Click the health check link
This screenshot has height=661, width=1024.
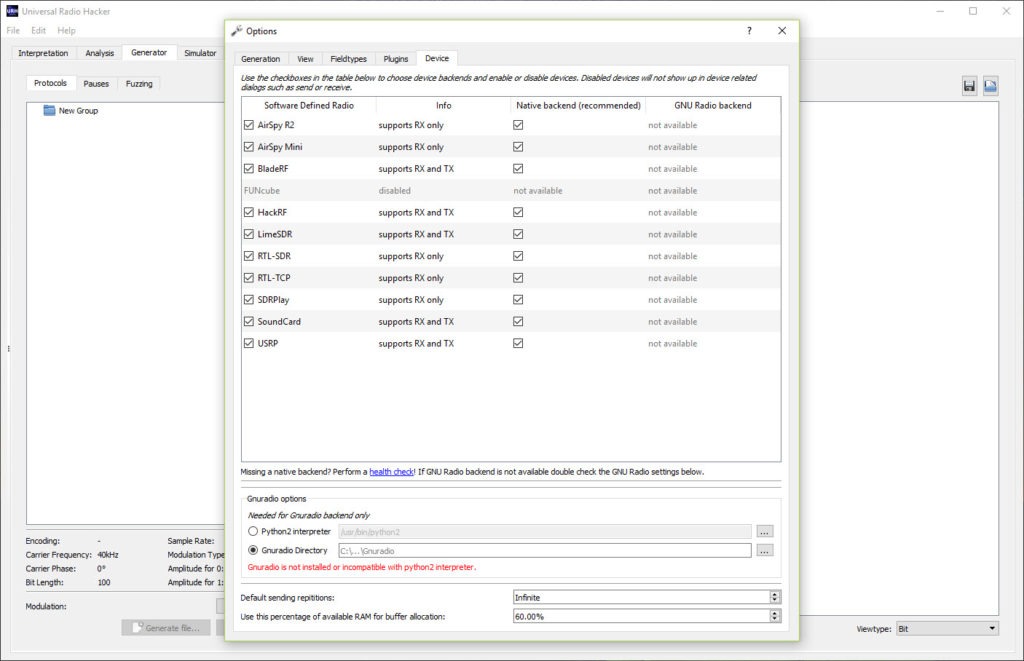391,472
